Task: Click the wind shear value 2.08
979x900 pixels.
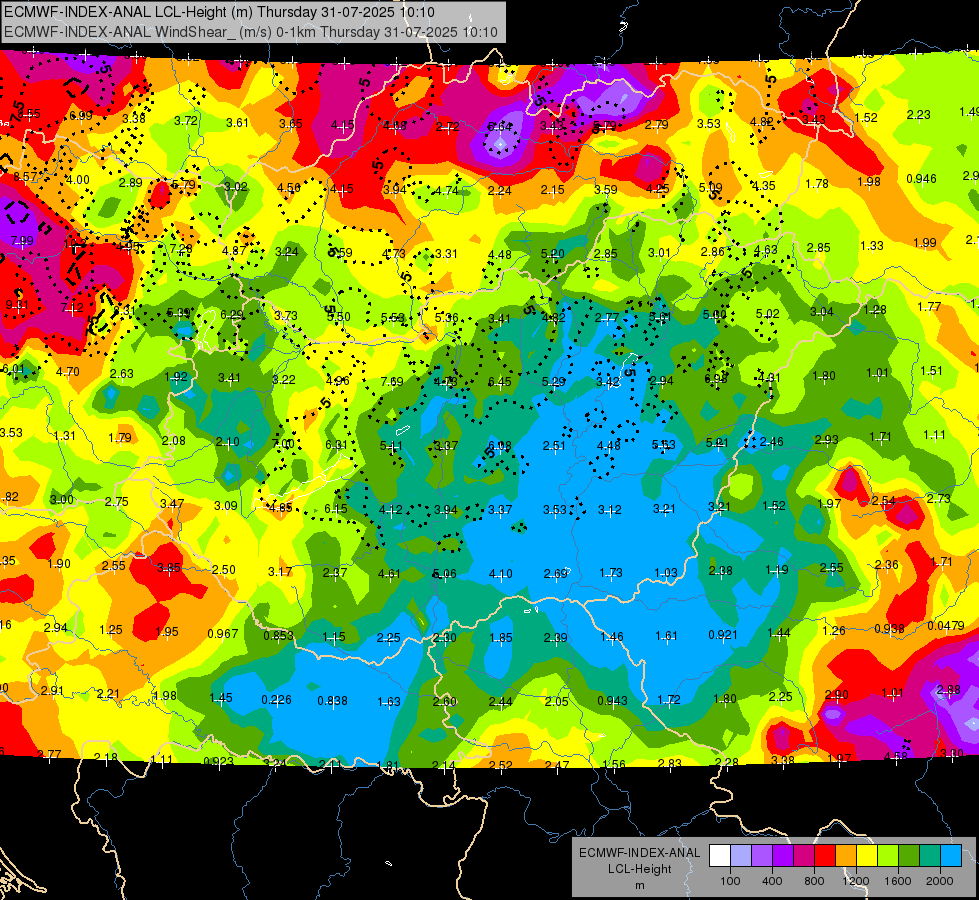Action: tap(174, 440)
